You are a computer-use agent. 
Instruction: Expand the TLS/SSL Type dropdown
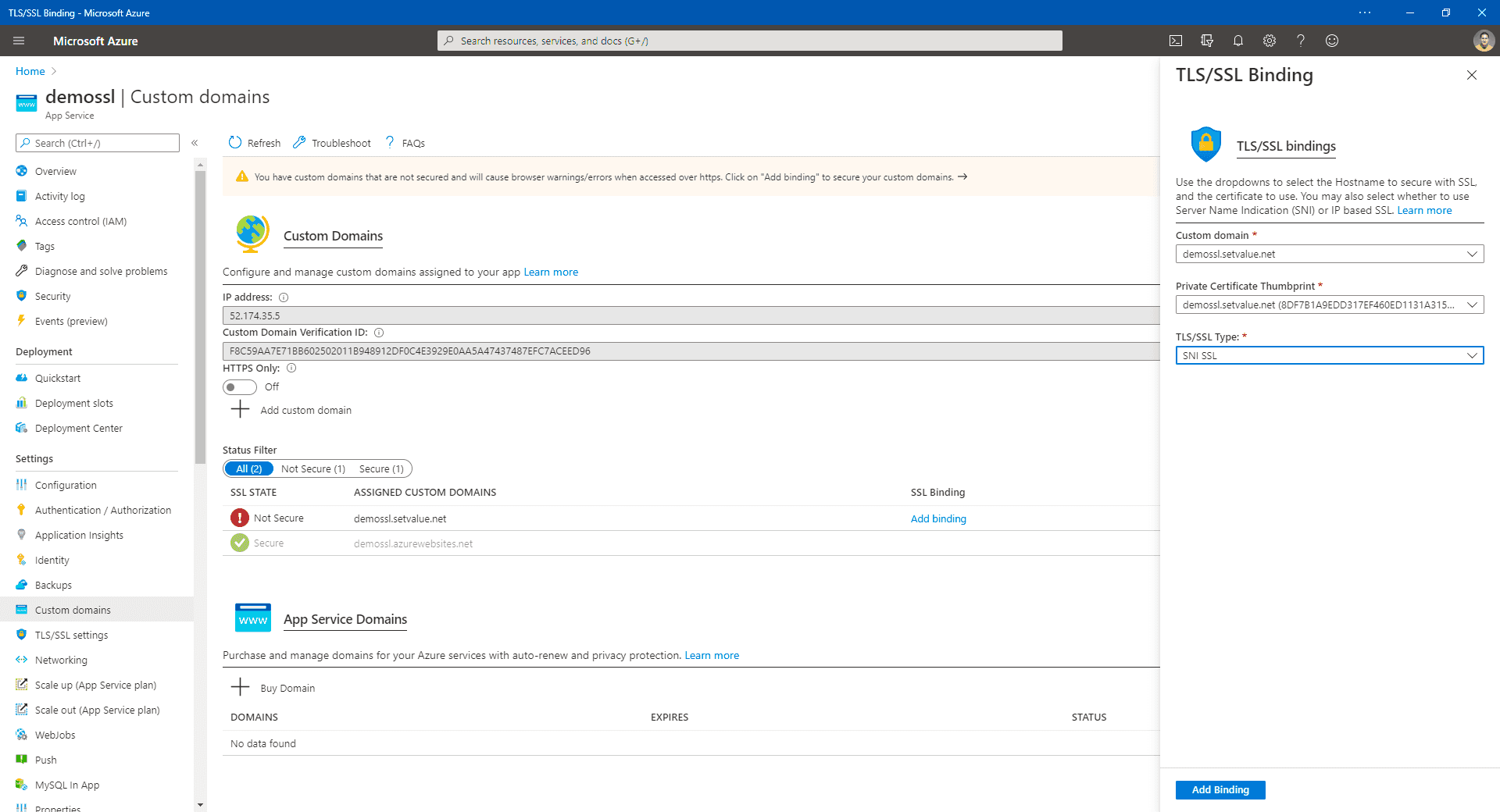point(1330,355)
